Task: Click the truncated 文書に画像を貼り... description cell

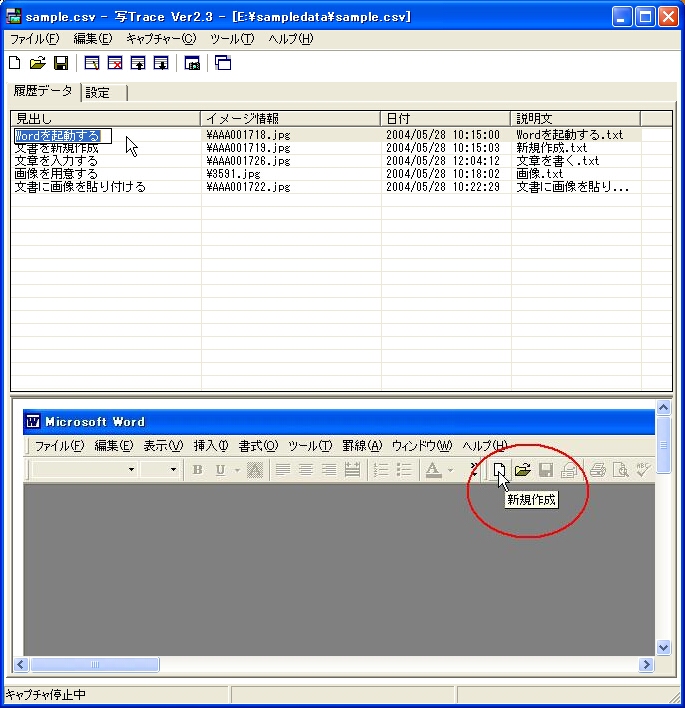Action: [573, 187]
